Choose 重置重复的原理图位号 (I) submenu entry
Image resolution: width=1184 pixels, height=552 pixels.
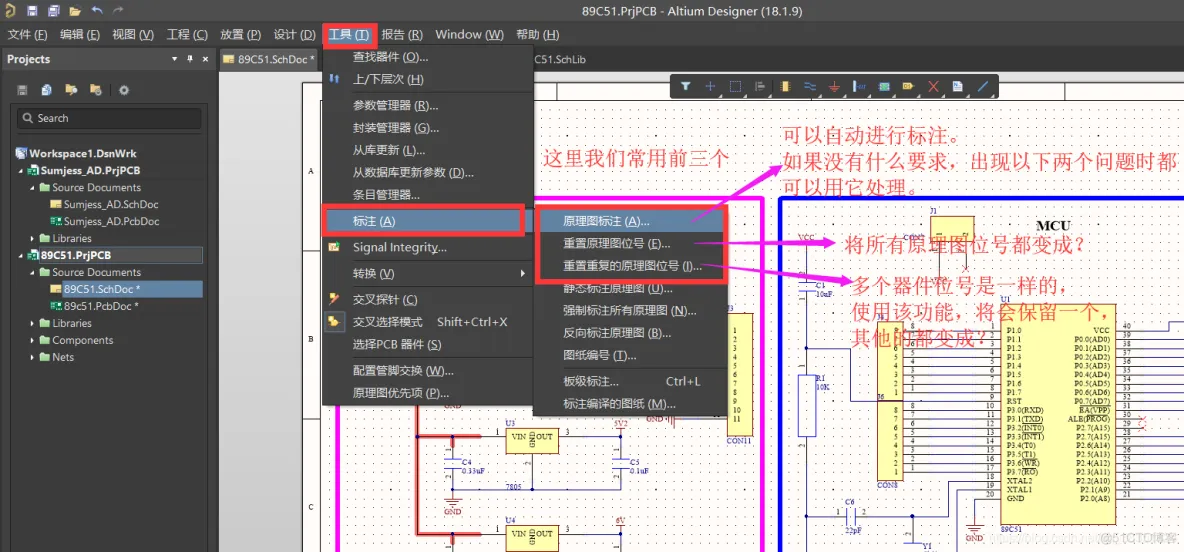point(631,266)
